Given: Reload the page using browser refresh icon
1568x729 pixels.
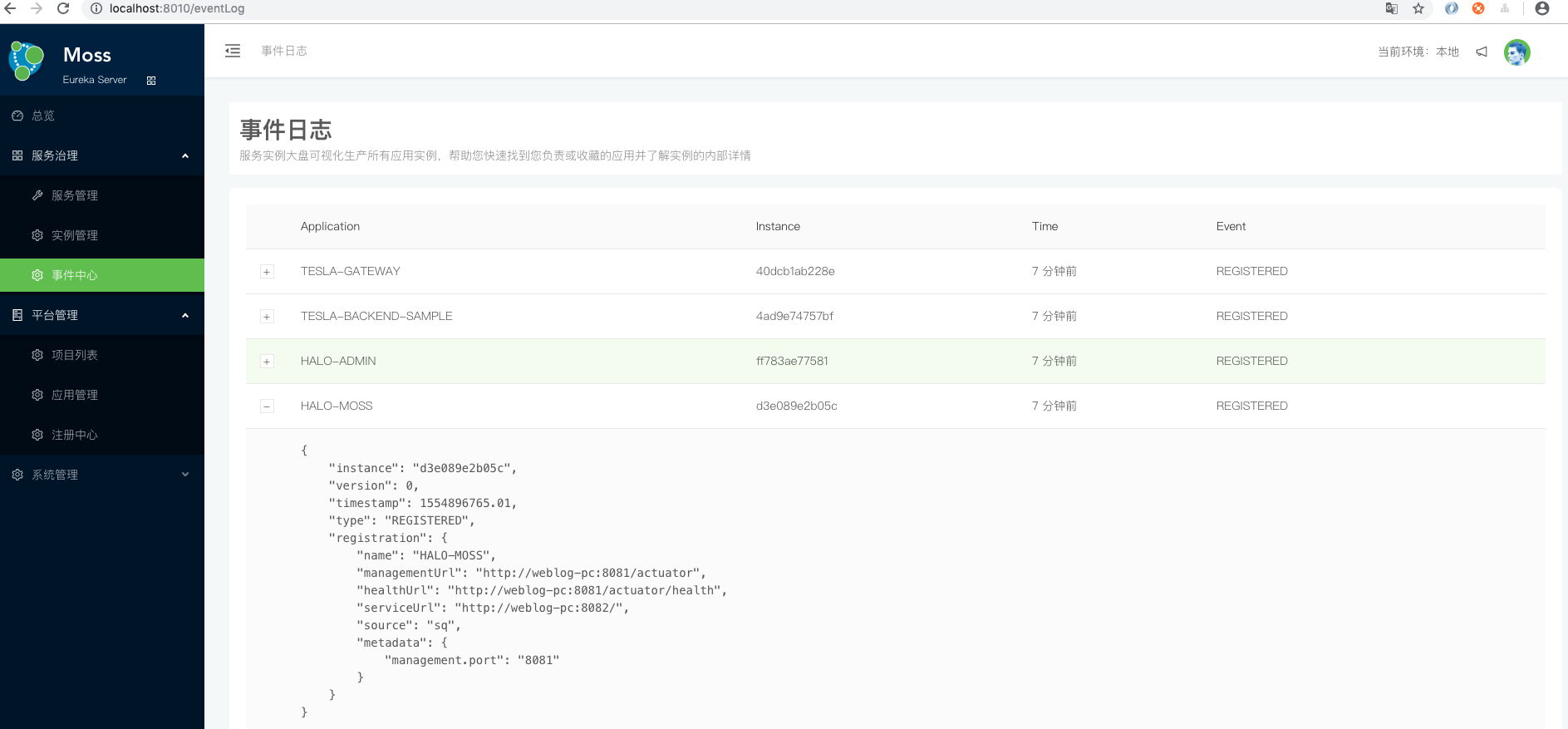Looking at the screenshot, I should 63,8.
